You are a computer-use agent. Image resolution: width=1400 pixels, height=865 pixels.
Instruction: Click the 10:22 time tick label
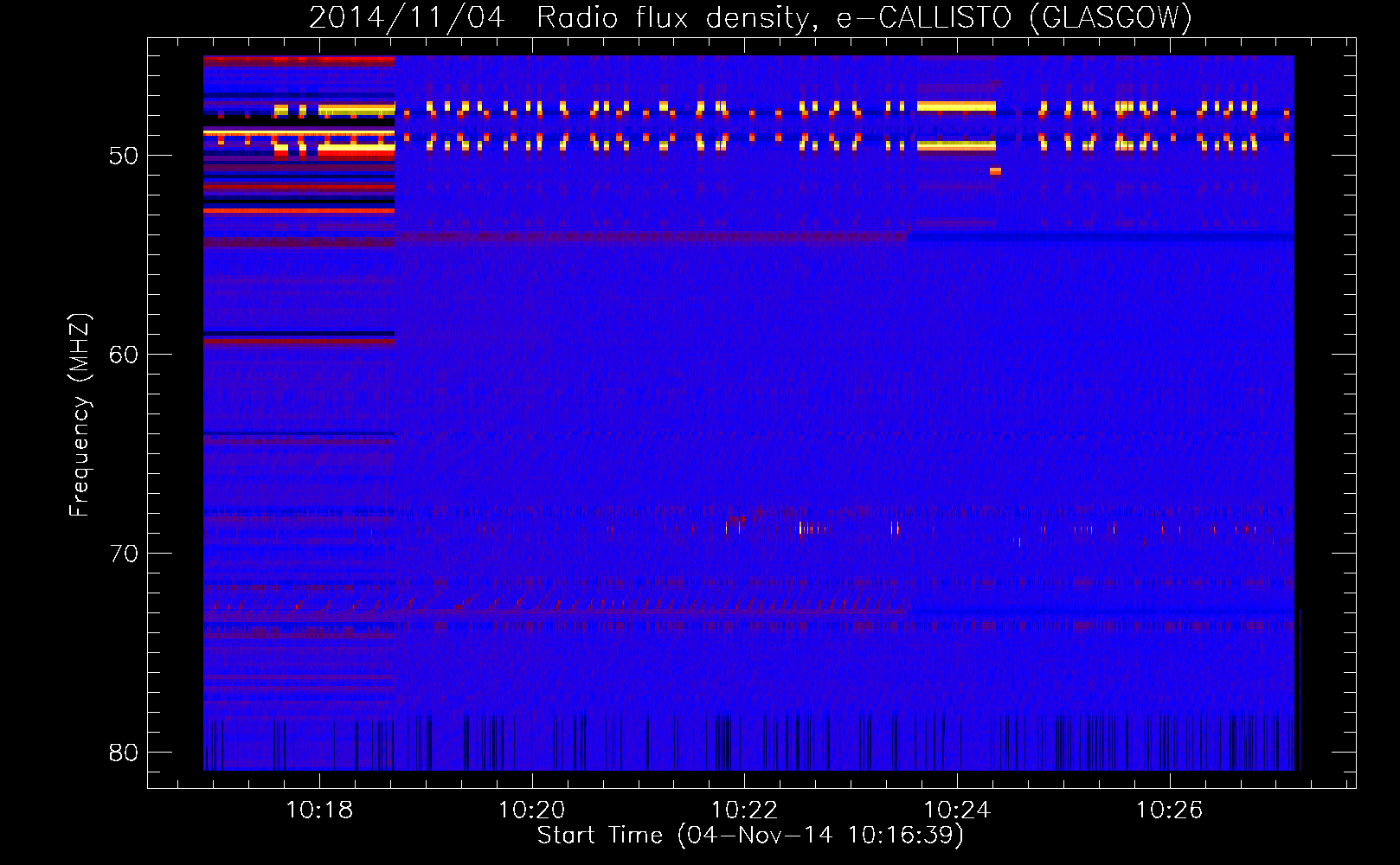(744, 811)
